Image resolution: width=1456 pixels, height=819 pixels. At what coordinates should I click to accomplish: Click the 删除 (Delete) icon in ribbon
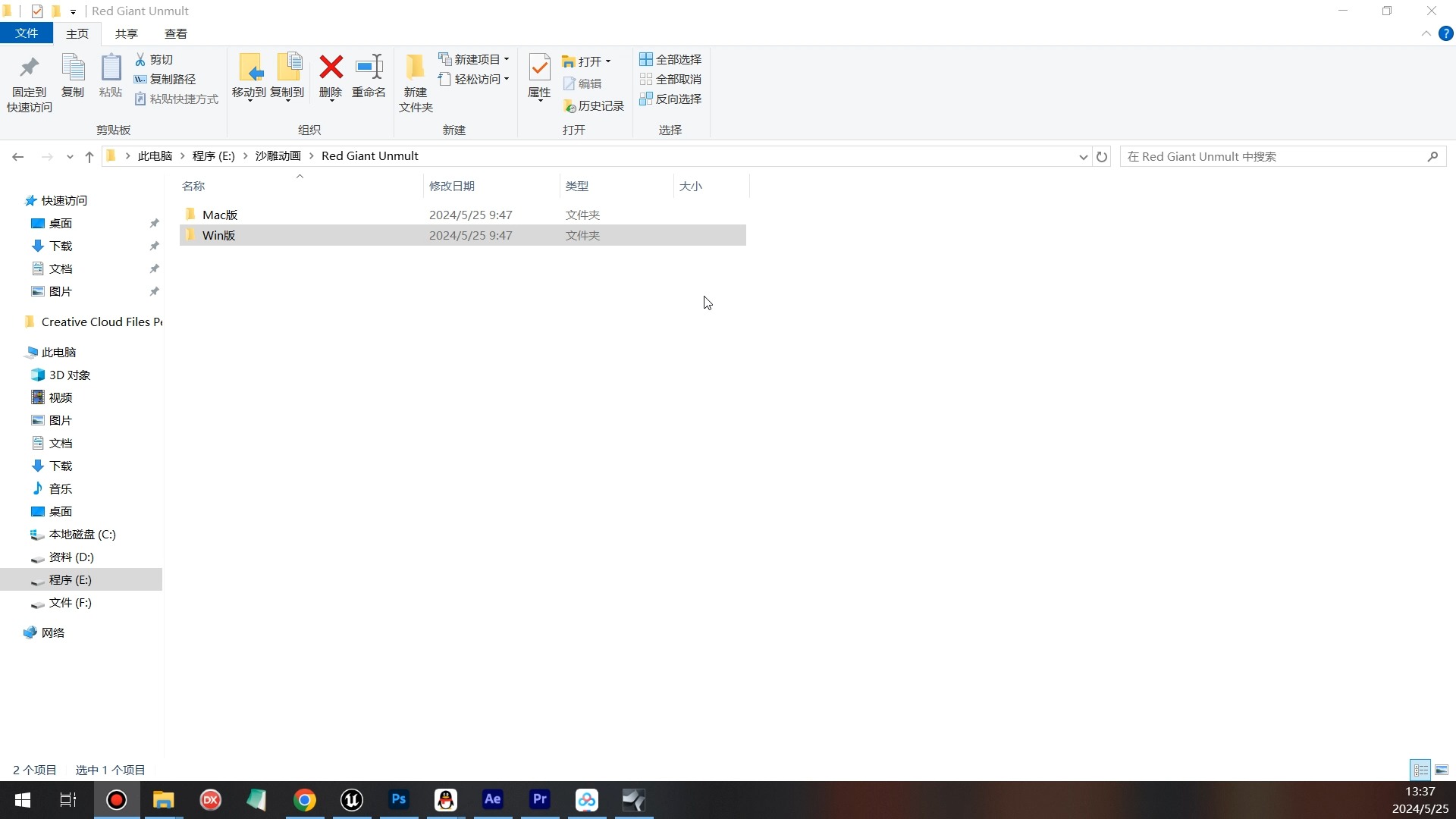coord(331,78)
